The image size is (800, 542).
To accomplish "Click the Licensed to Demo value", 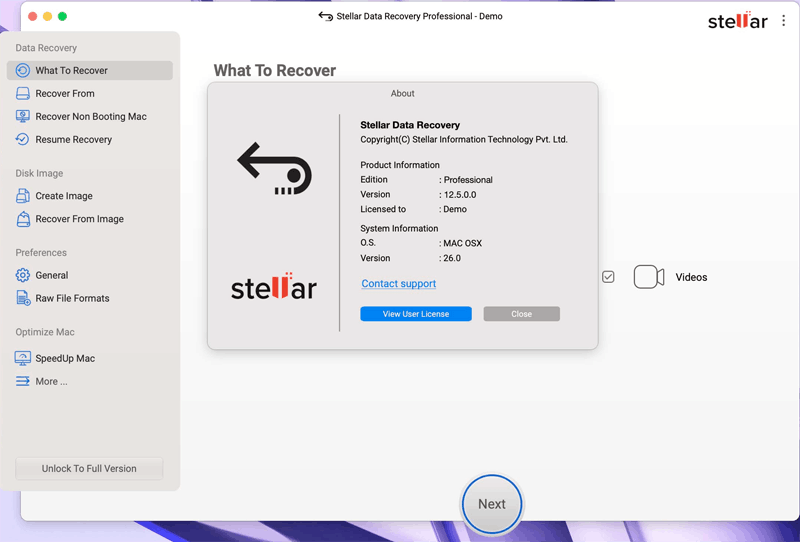I will [x=453, y=209].
